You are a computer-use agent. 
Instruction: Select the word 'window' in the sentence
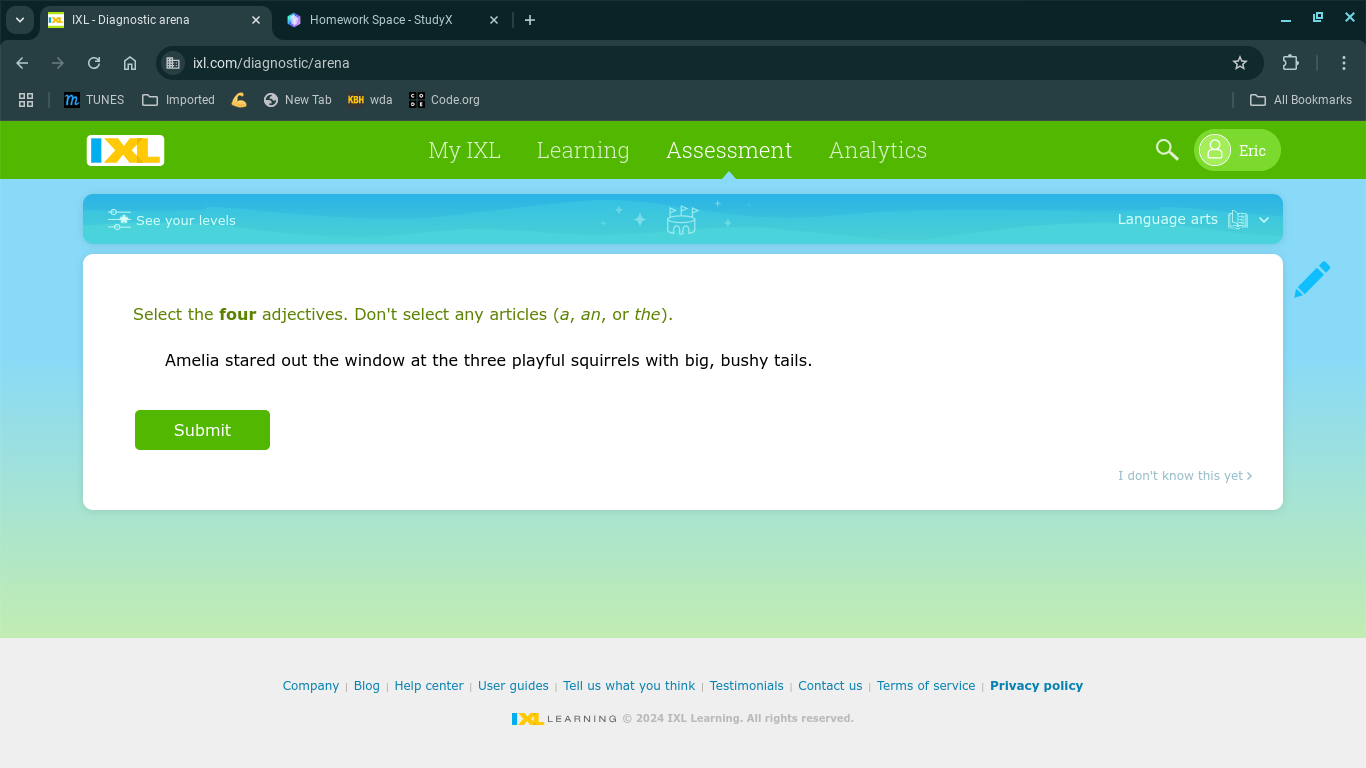[x=375, y=361]
